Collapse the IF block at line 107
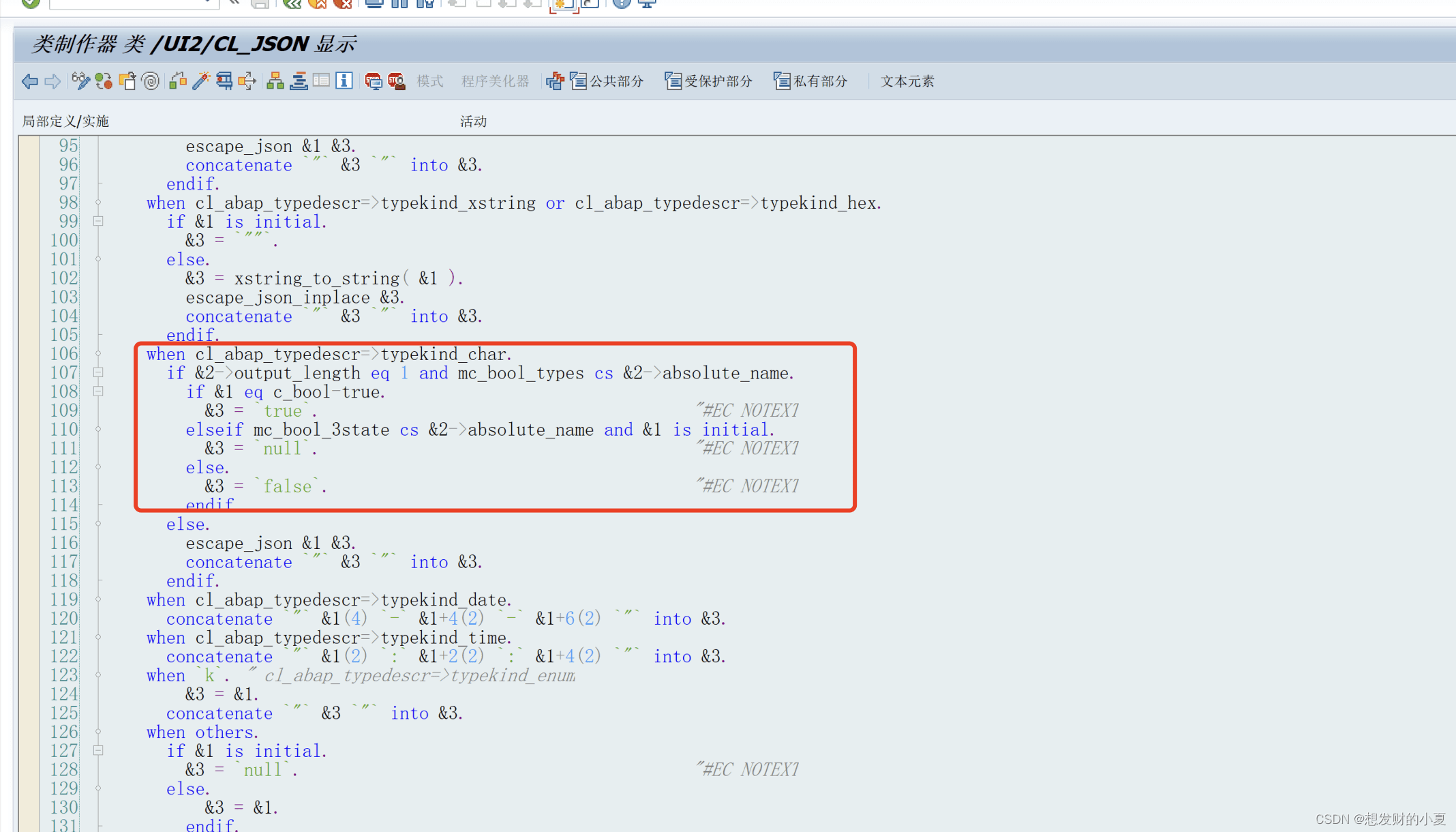 [x=98, y=373]
